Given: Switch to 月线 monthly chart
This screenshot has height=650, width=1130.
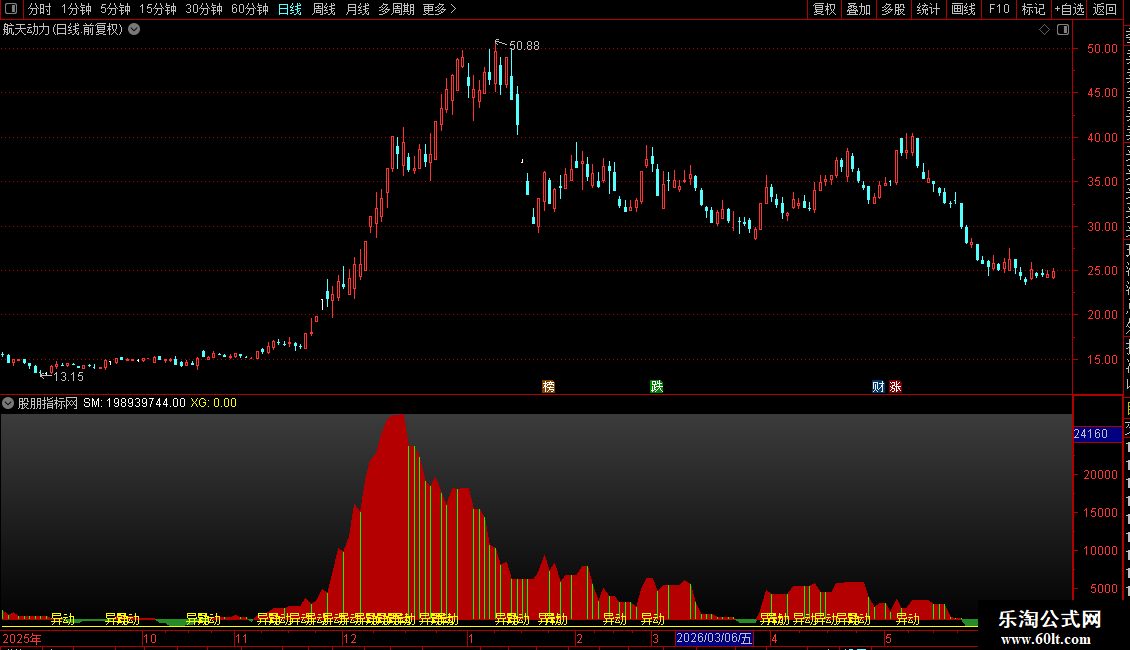Looking at the screenshot, I should pos(357,9).
